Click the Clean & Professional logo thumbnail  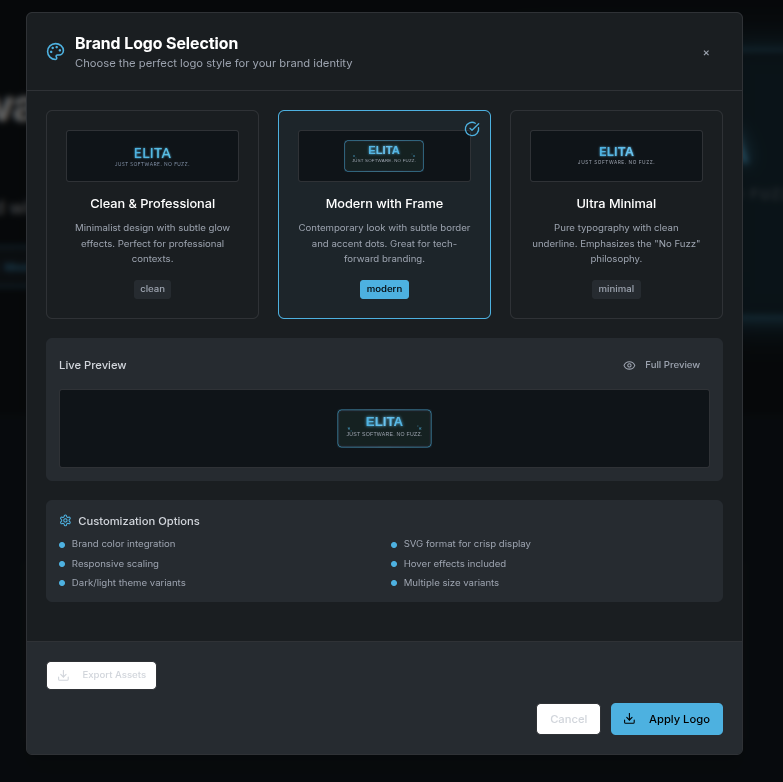[152, 156]
